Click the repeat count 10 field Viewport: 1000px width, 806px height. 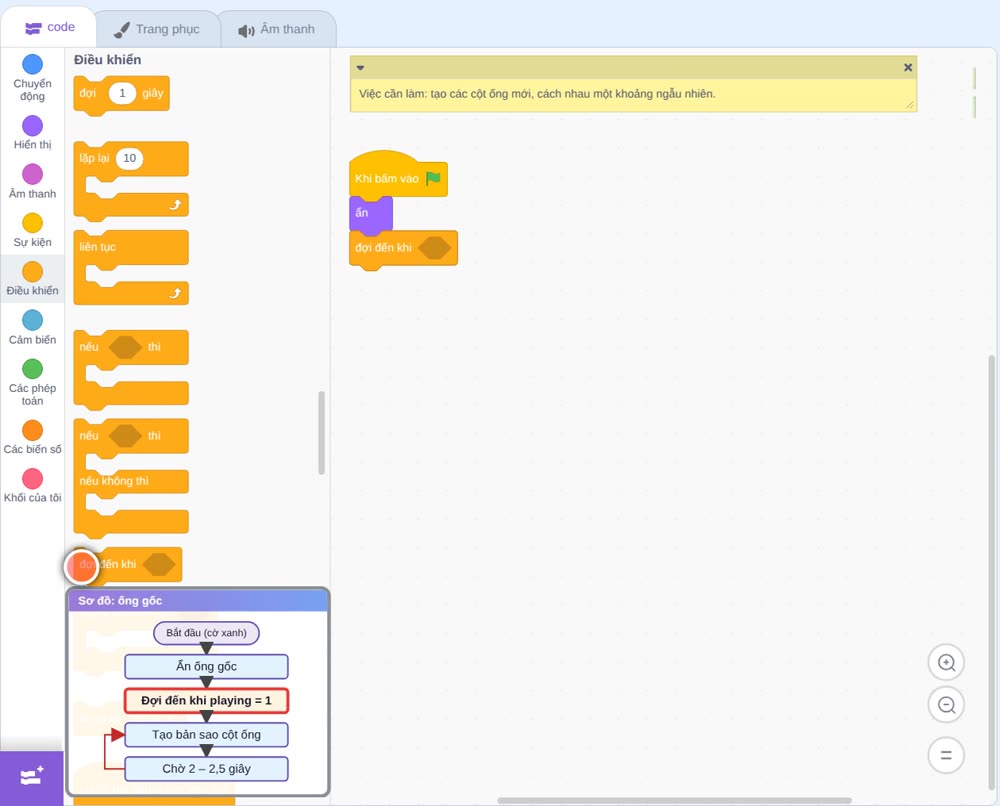click(x=129, y=158)
